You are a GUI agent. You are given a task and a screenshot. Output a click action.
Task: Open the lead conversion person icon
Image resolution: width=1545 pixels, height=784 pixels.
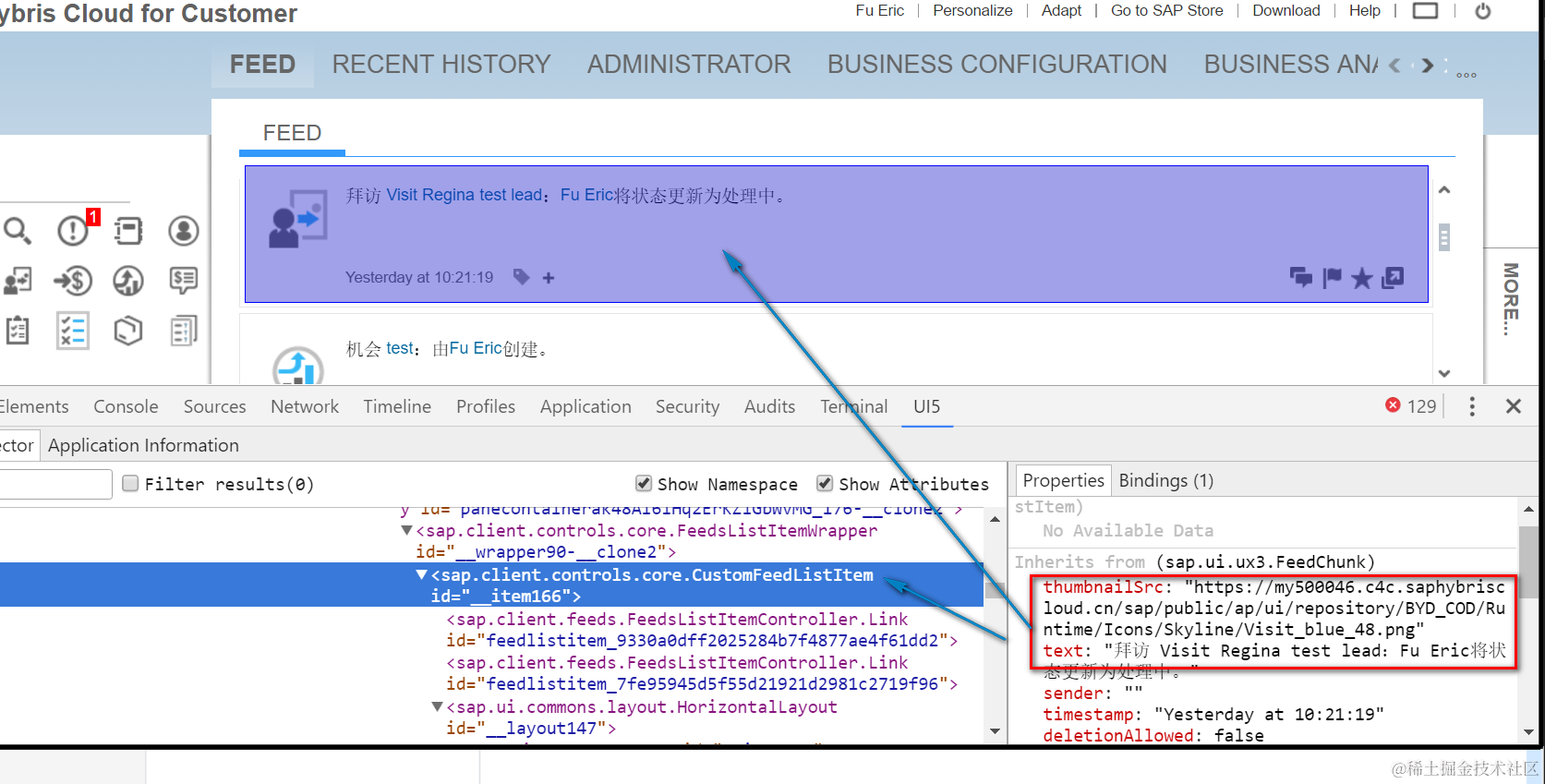pyautogui.click(x=18, y=281)
